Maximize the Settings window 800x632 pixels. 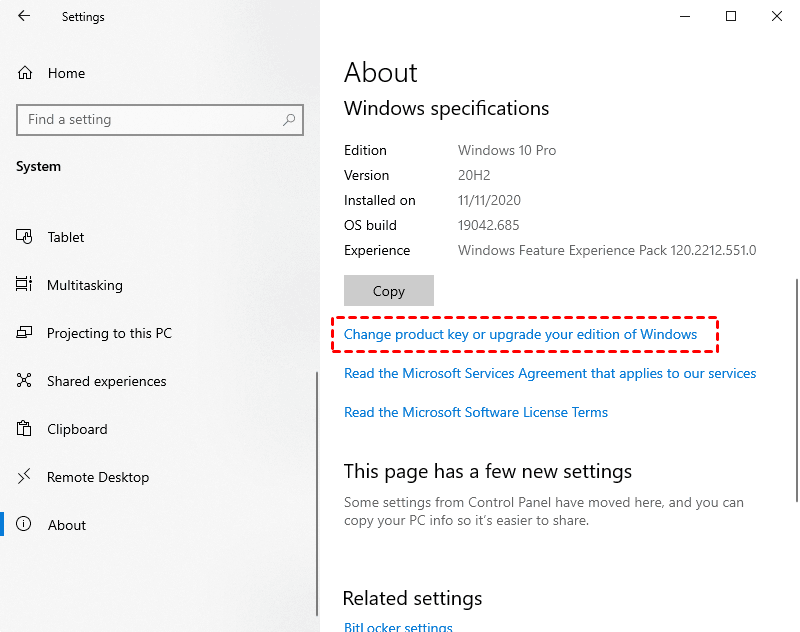731,16
